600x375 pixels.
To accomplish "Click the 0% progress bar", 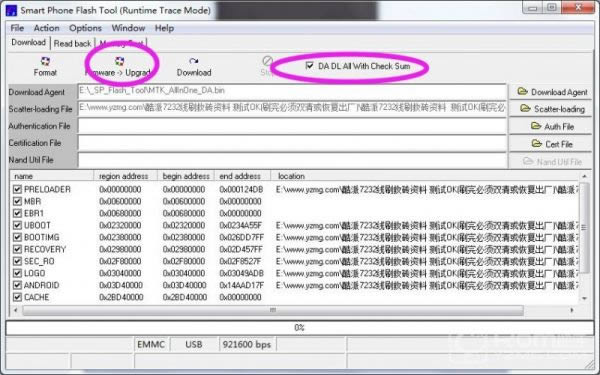I will [300, 328].
